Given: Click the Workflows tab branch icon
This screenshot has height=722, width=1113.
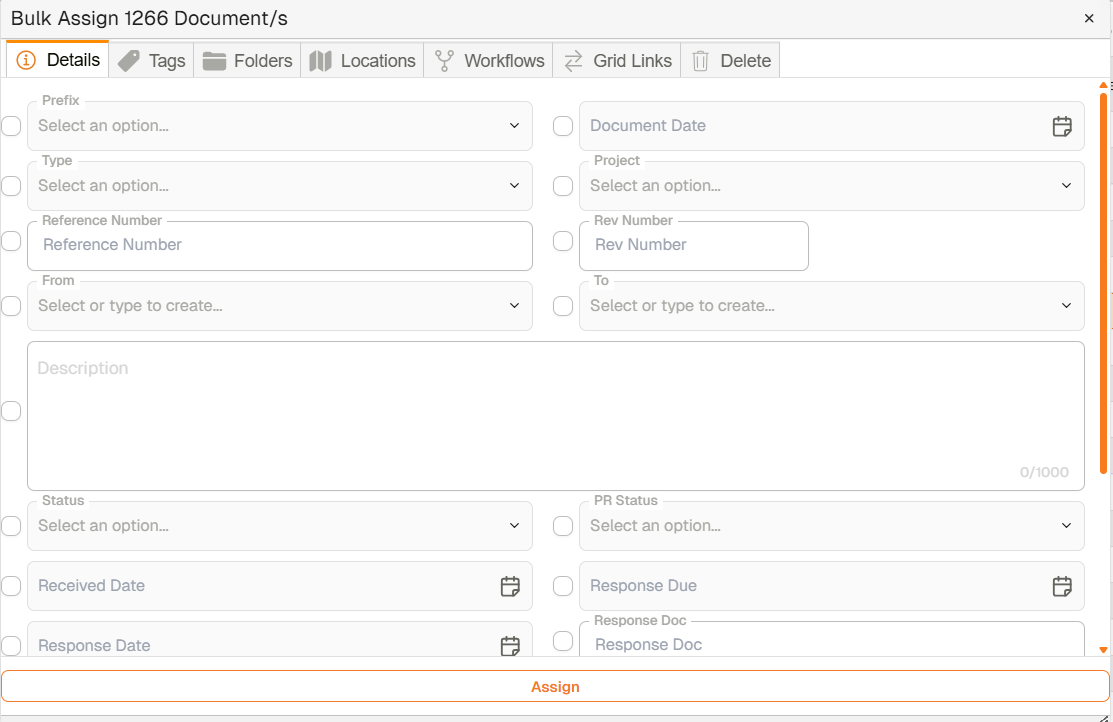Looking at the screenshot, I should pos(444,61).
